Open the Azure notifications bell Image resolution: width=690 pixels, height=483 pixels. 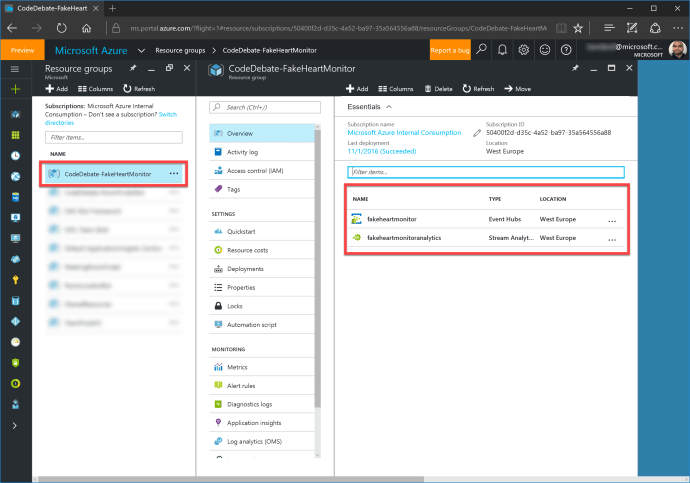[502, 49]
